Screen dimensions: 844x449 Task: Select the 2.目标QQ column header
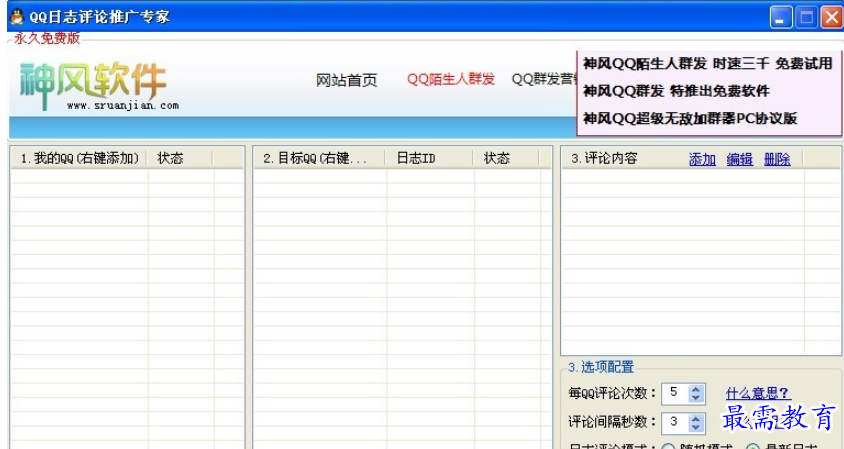[320, 158]
